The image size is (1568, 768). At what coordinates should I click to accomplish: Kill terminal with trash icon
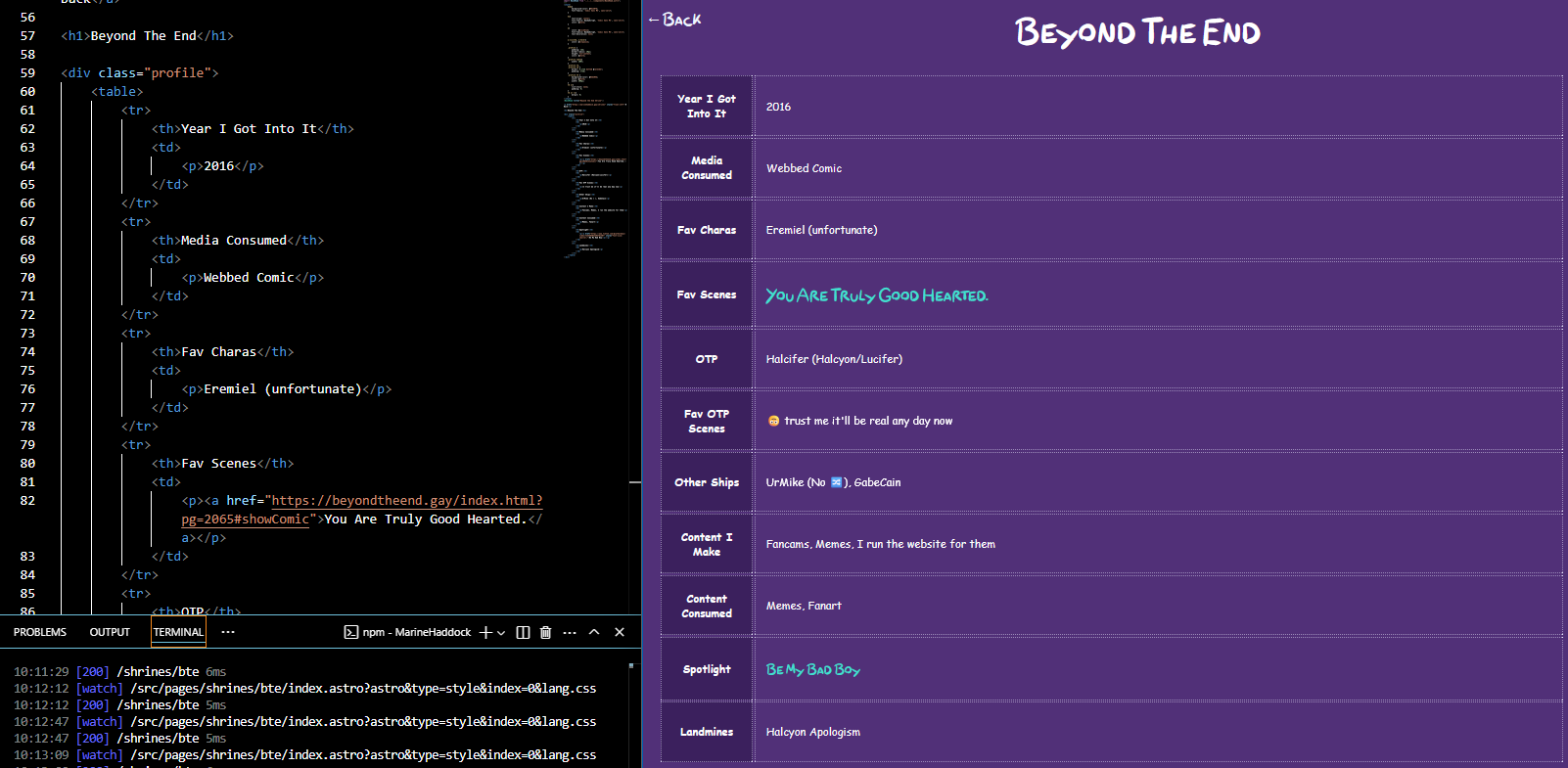546,632
